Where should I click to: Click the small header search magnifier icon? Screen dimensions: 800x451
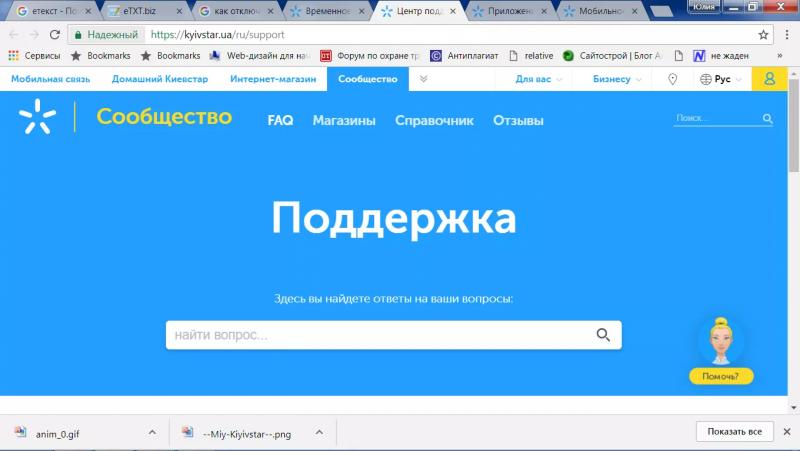[x=767, y=118]
